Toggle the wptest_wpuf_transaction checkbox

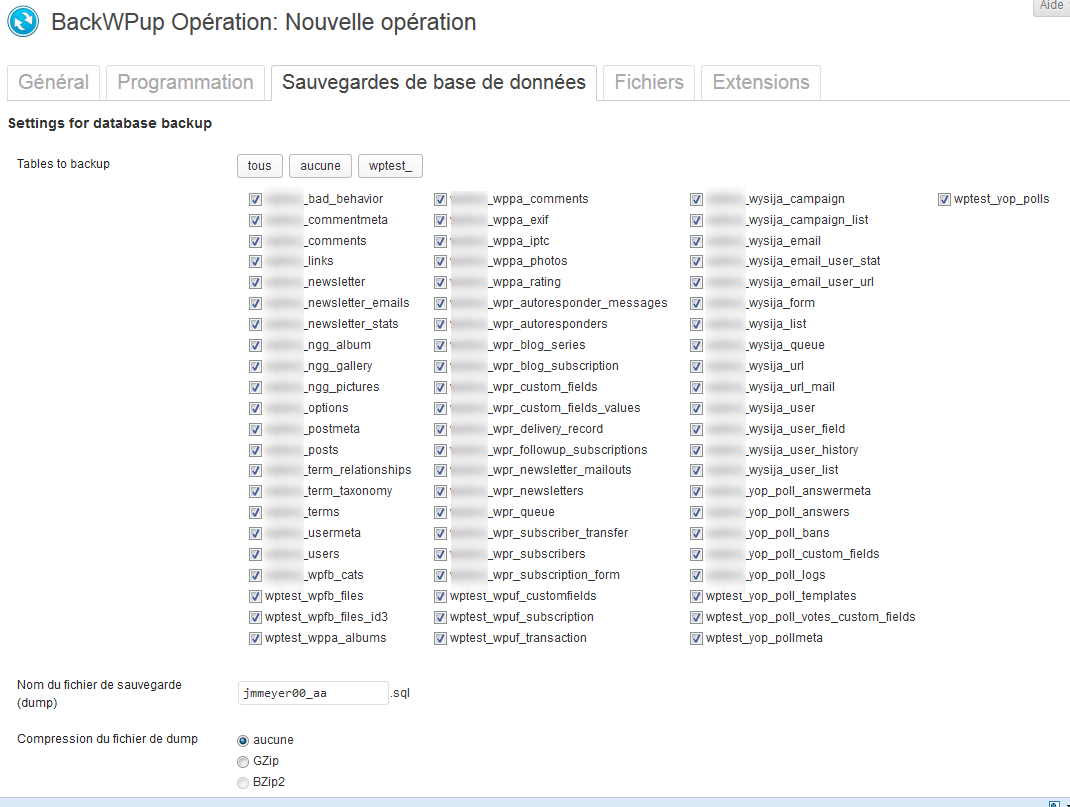point(440,639)
